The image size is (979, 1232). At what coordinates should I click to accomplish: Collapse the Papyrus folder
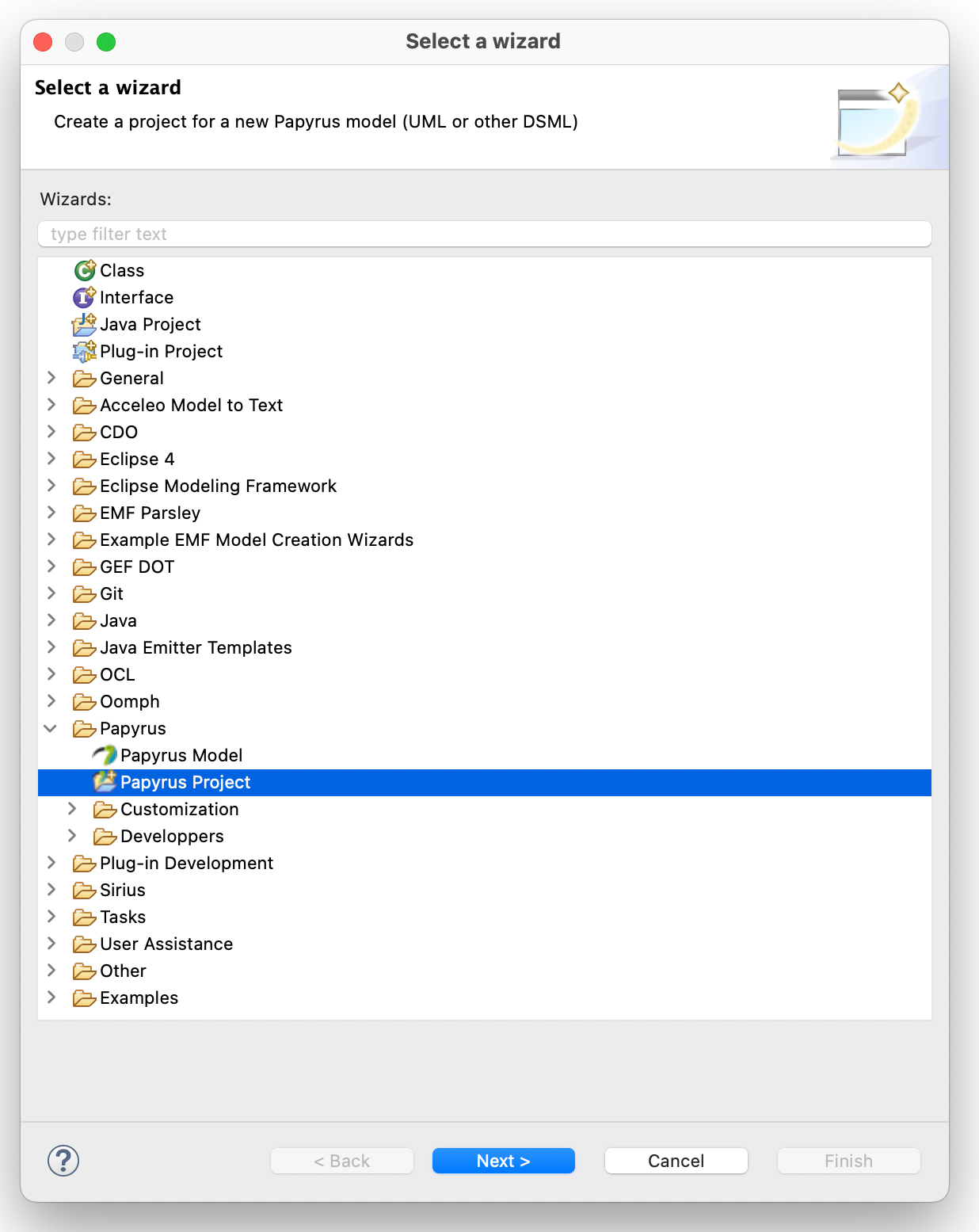click(51, 728)
